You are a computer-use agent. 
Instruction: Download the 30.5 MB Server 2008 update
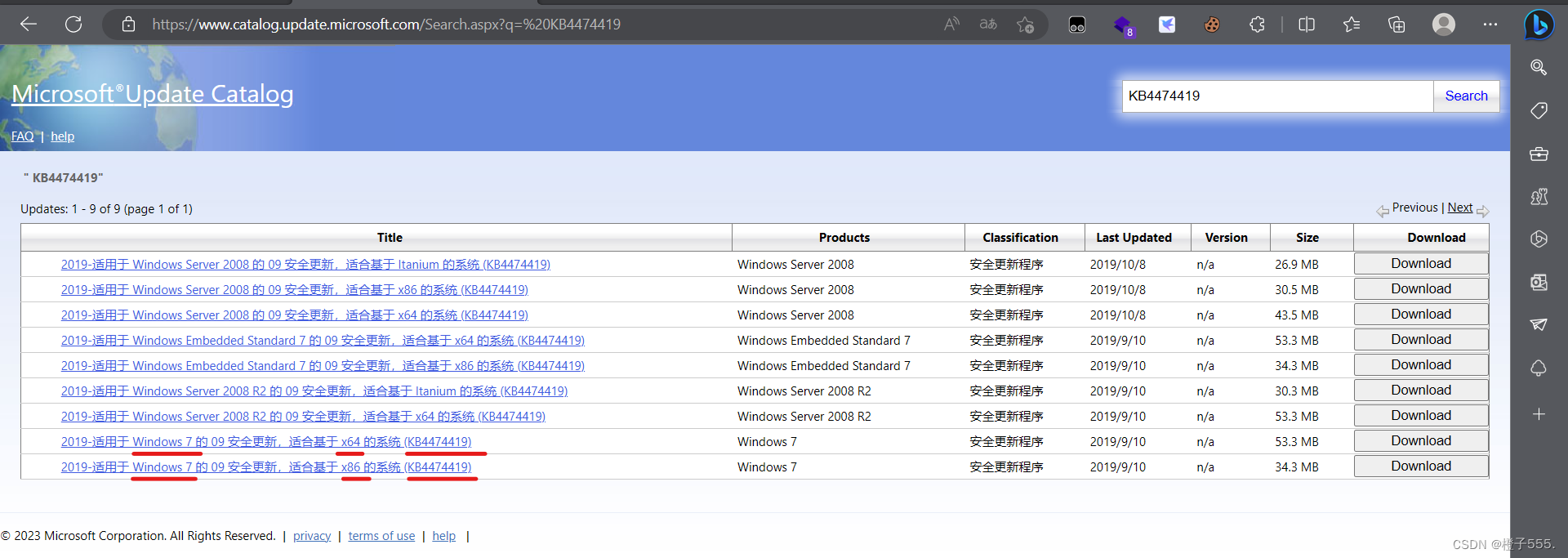1421,289
